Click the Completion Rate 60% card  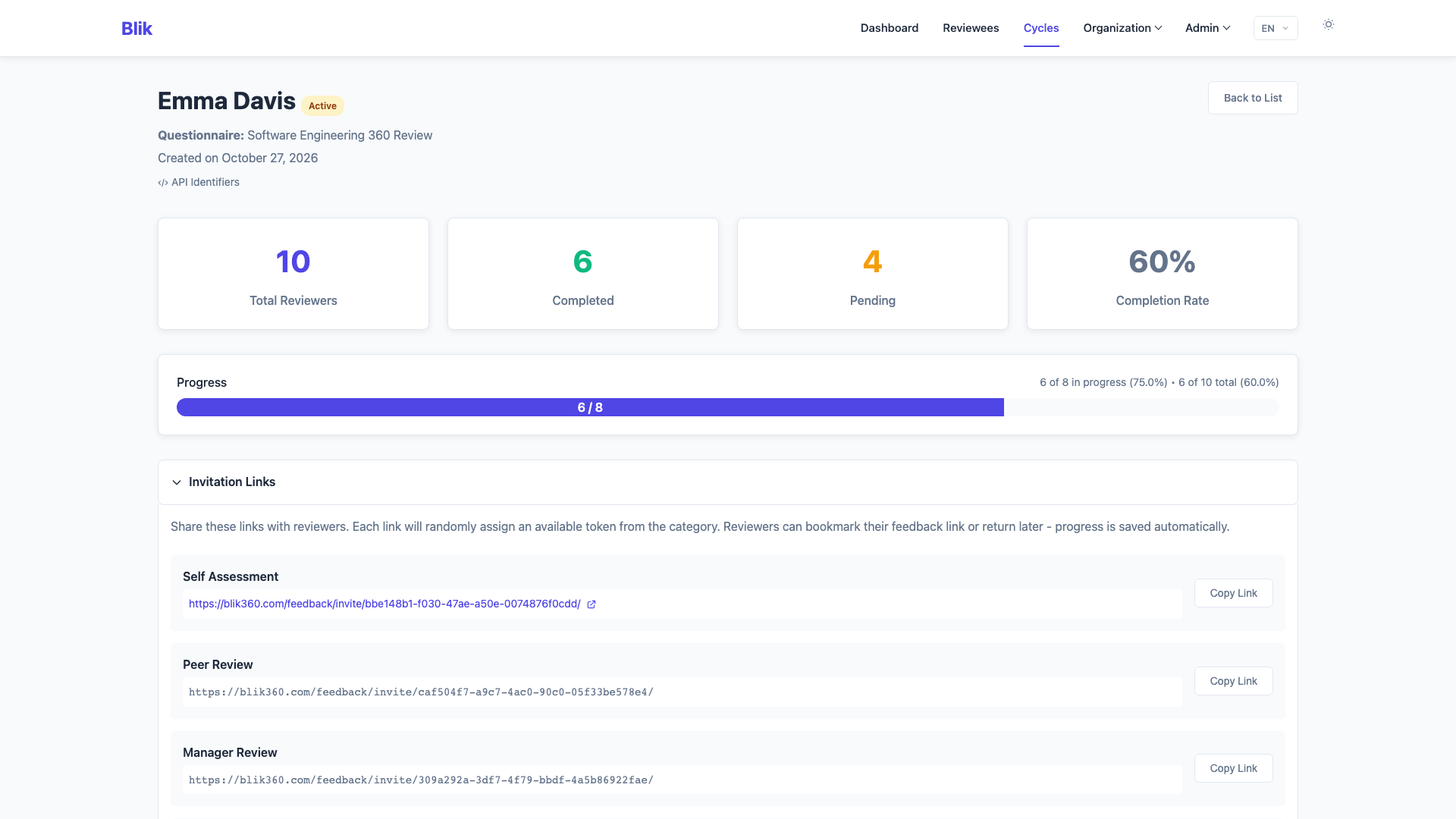click(x=1163, y=274)
